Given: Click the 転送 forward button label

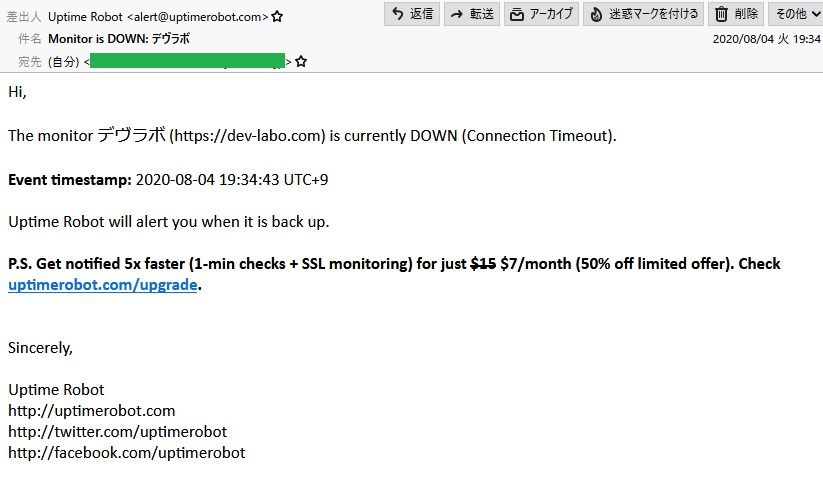Looking at the screenshot, I should click(481, 14).
